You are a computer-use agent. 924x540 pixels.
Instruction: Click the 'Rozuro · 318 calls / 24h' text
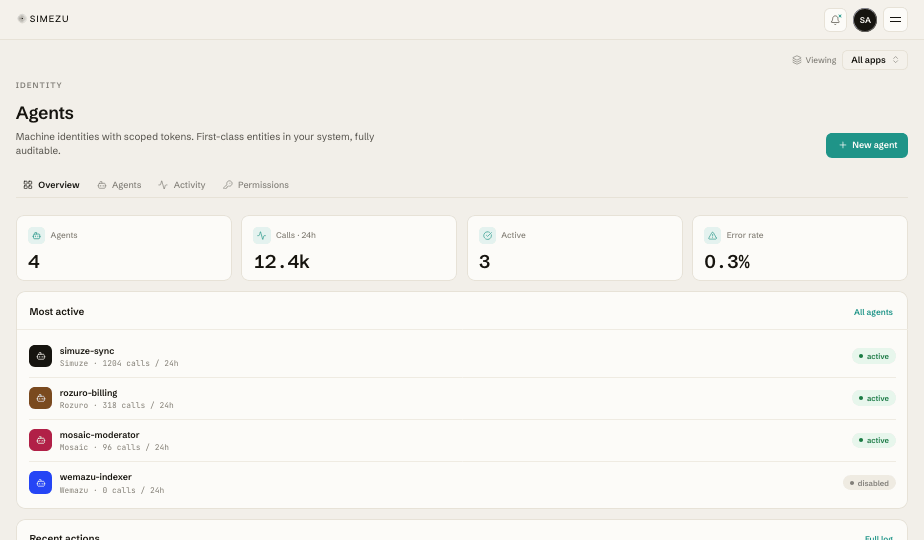[117, 405]
